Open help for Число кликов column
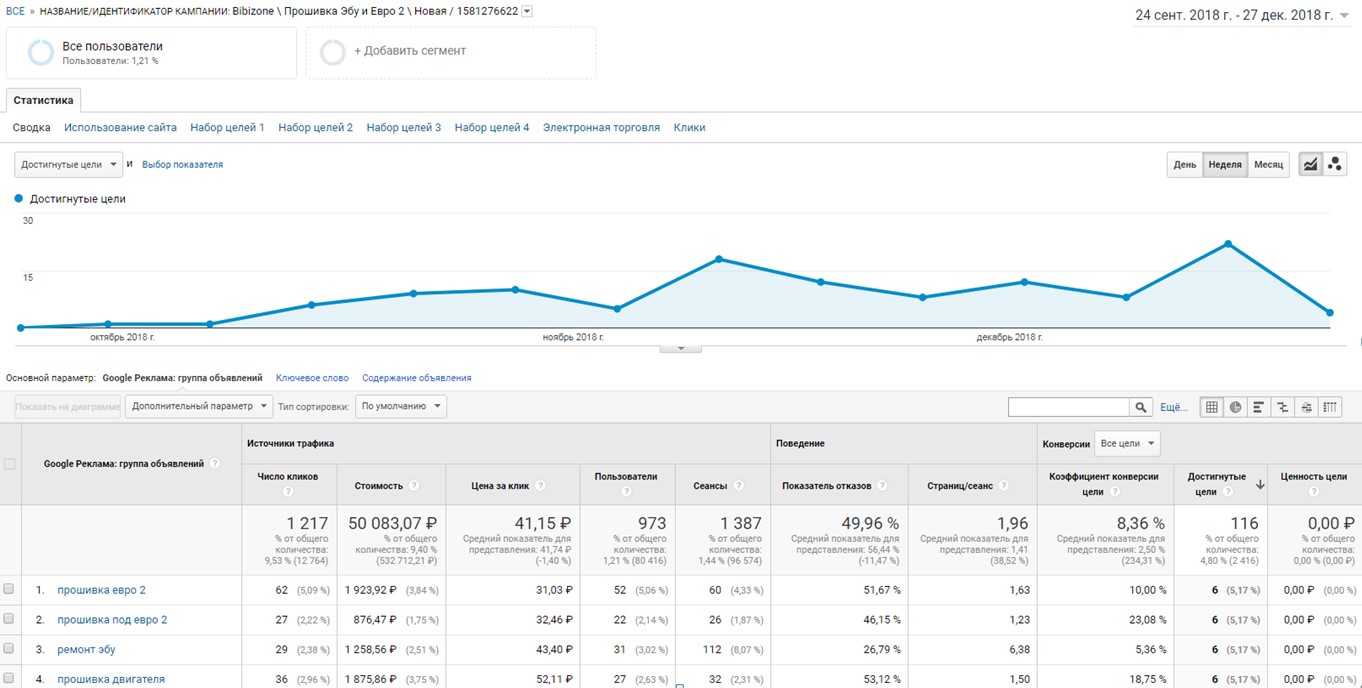1362x688 pixels. (288, 491)
